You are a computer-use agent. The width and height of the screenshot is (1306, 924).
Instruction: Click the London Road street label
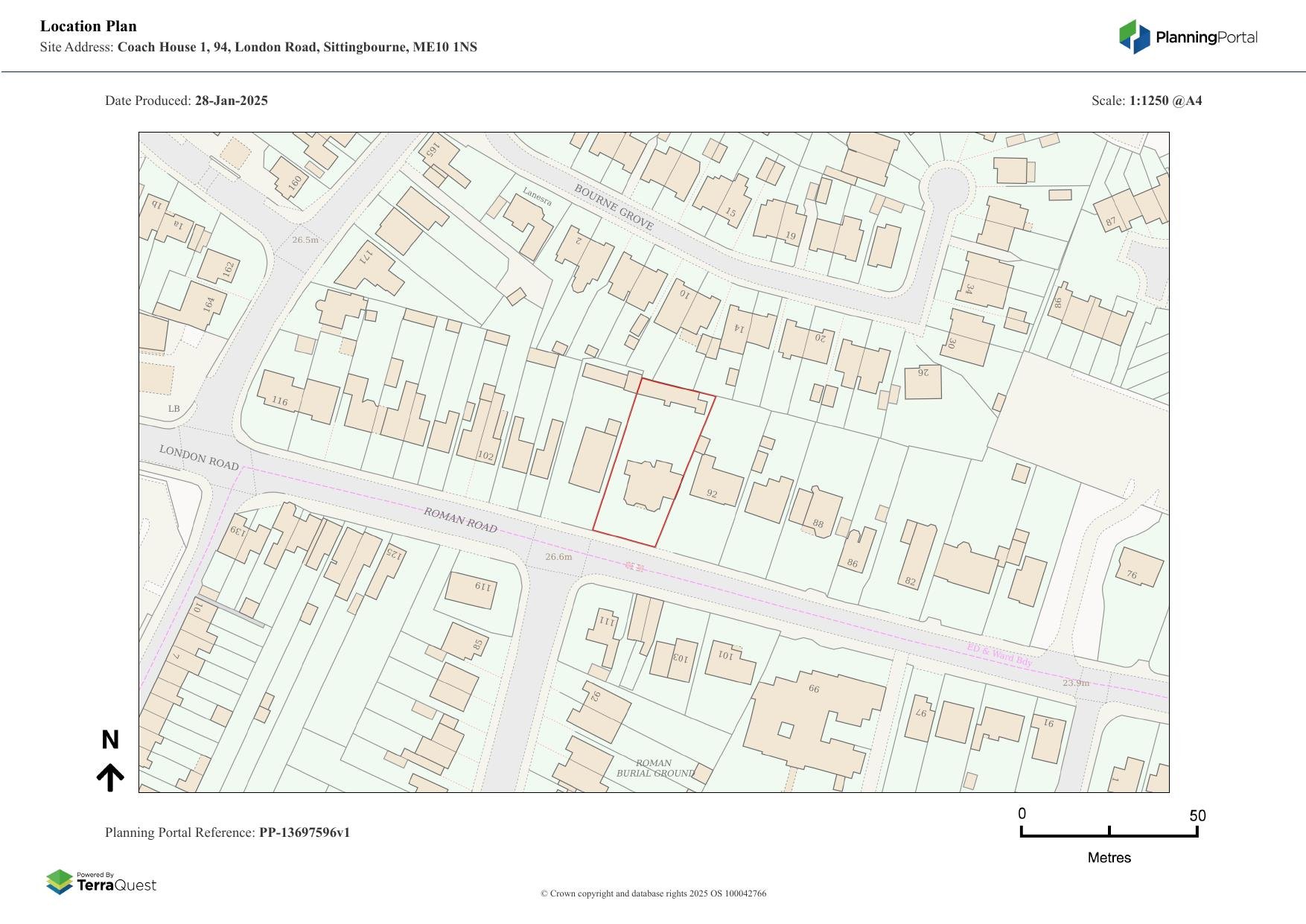click(199, 457)
